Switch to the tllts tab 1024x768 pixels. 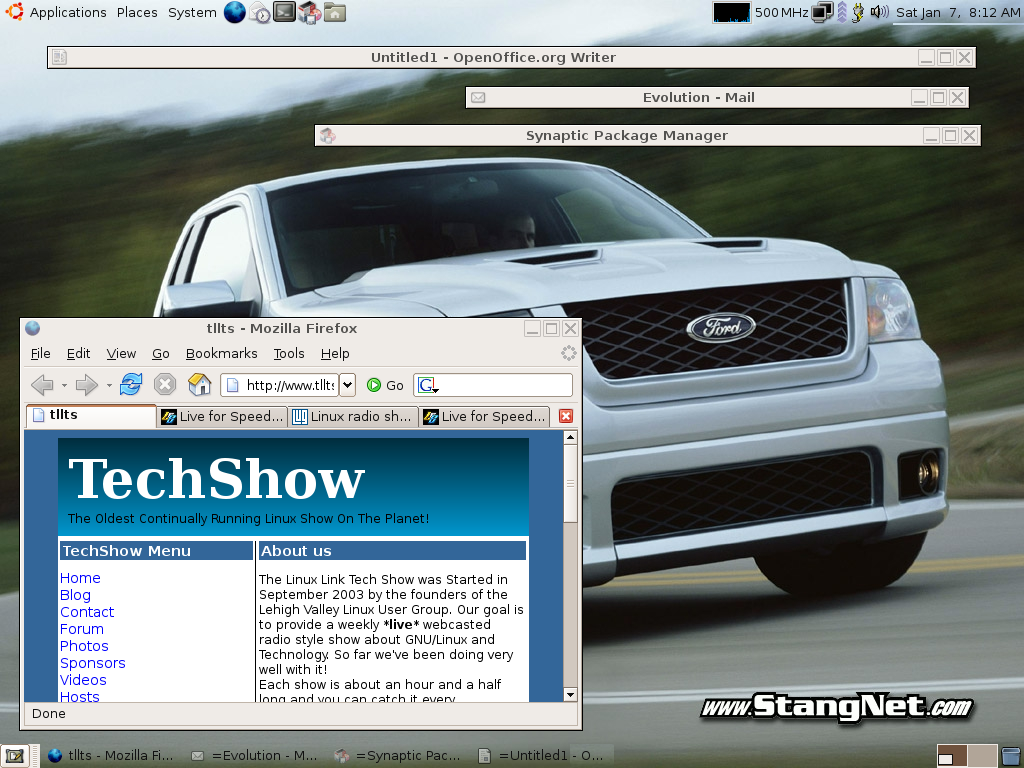point(91,415)
